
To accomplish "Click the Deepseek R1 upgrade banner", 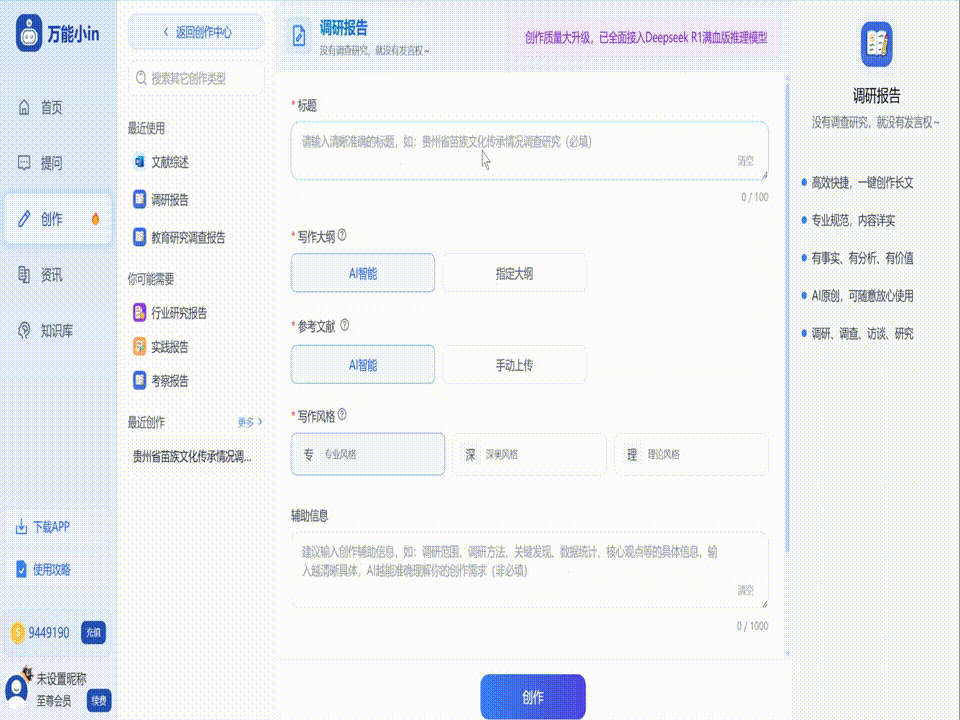I will tap(646, 37).
